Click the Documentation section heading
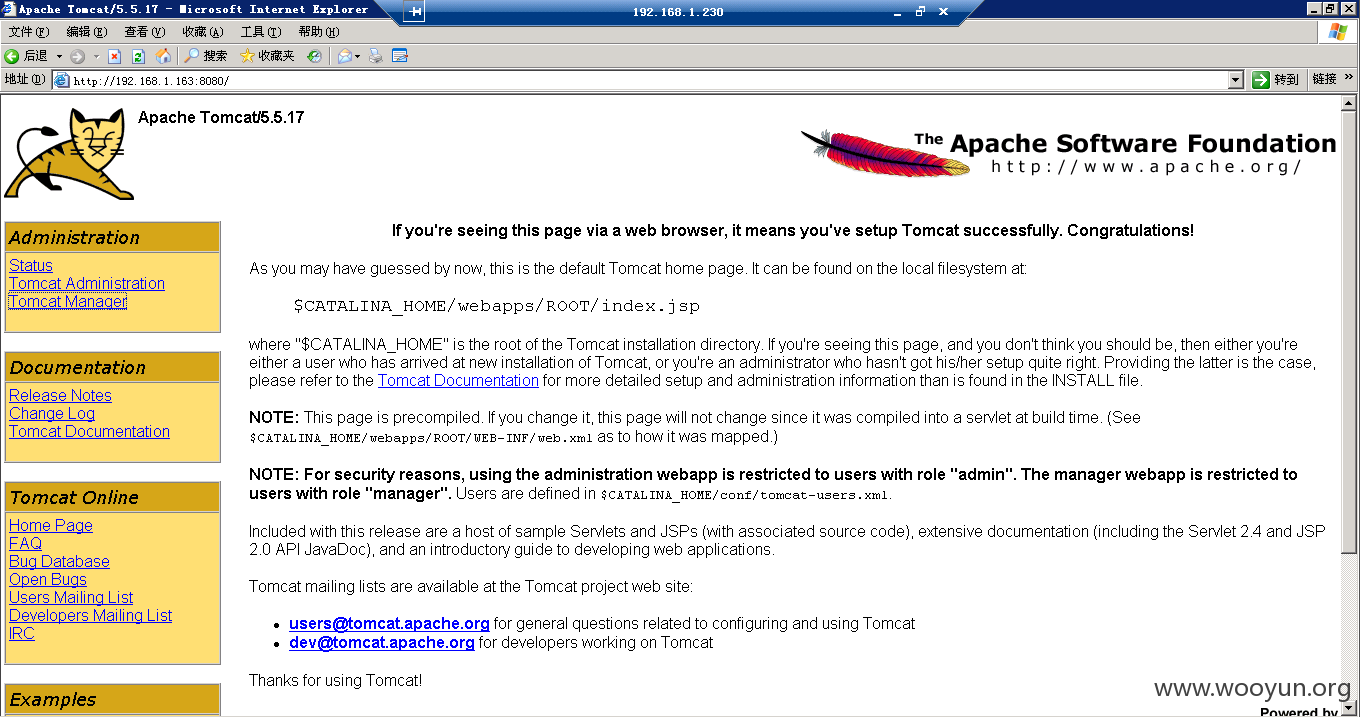Screen dimensions: 1360x717 [x=112, y=367]
